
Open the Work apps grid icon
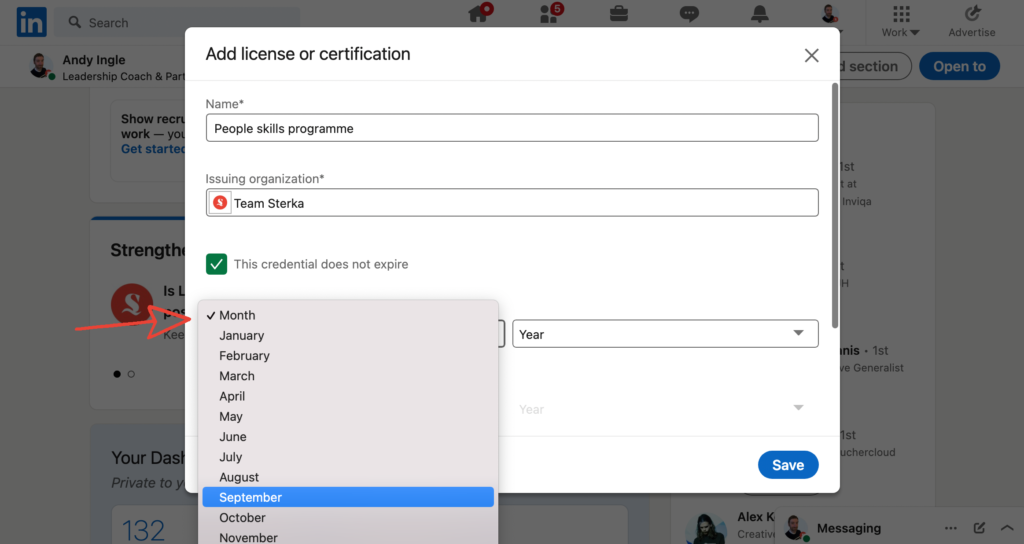point(901,14)
